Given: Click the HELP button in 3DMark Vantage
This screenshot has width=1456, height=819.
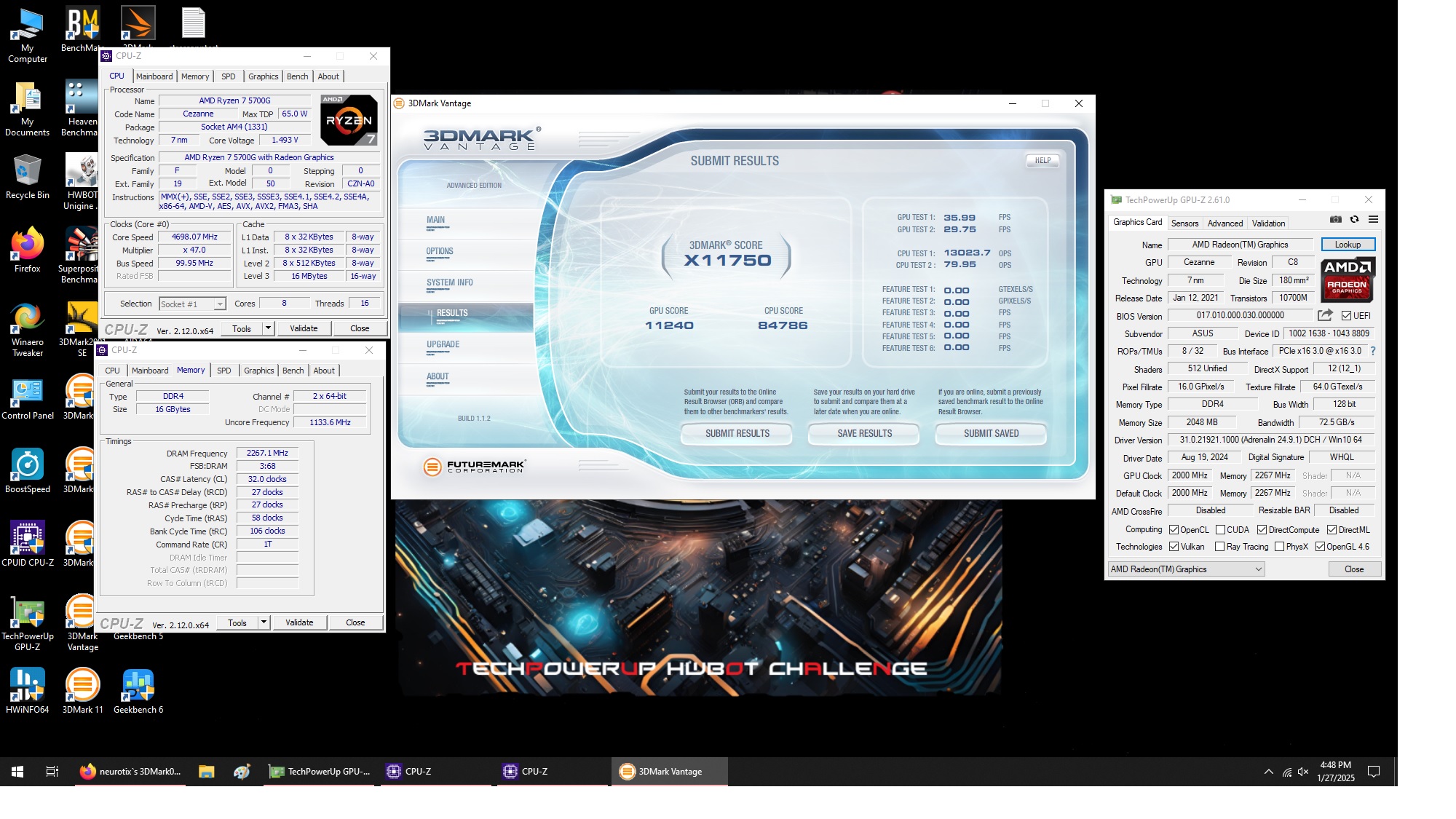Looking at the screenshot, I should pos(1042,161).
